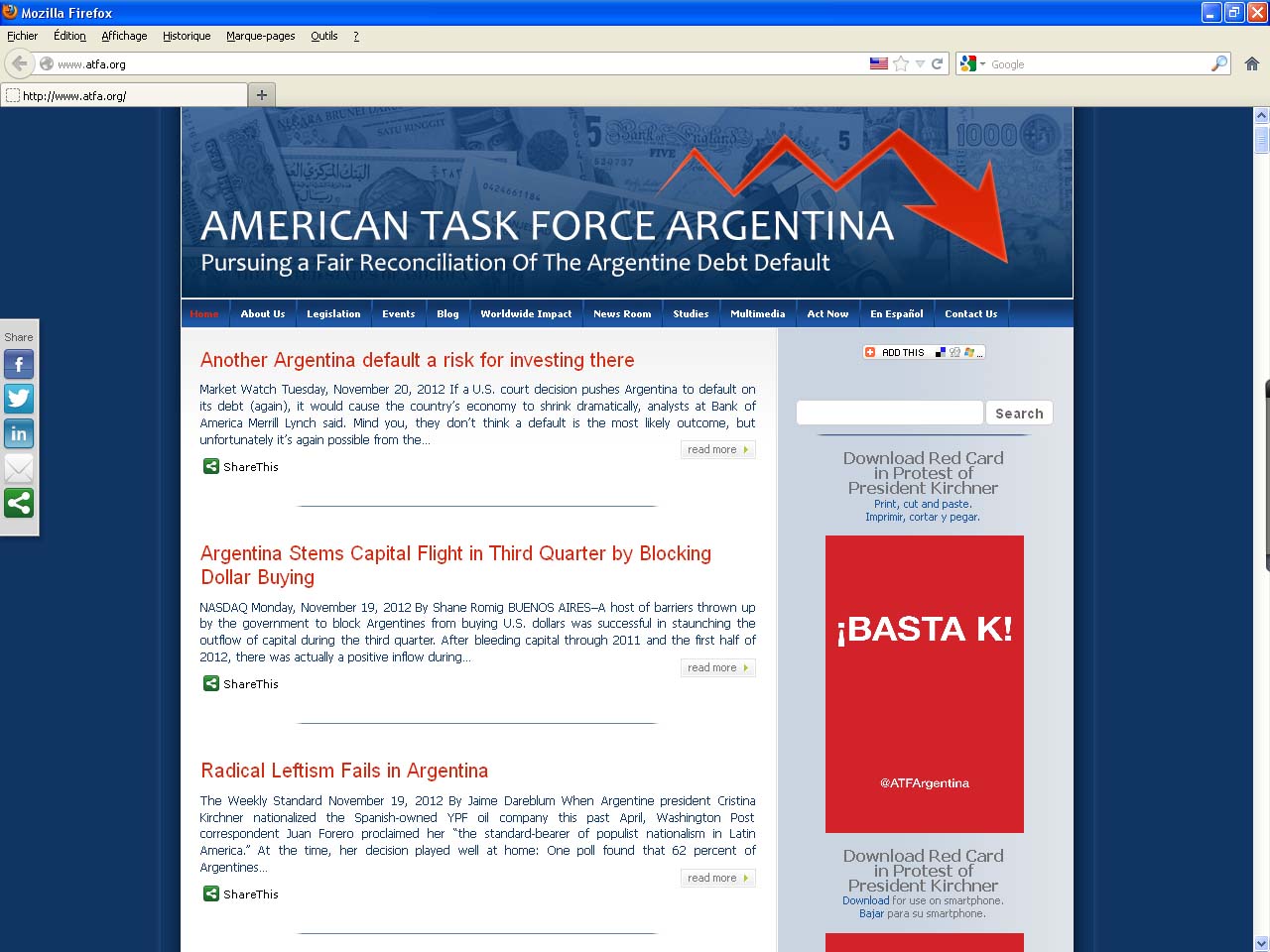
Task: Click the US flag icon in address bar
Action: pos(879,63)
